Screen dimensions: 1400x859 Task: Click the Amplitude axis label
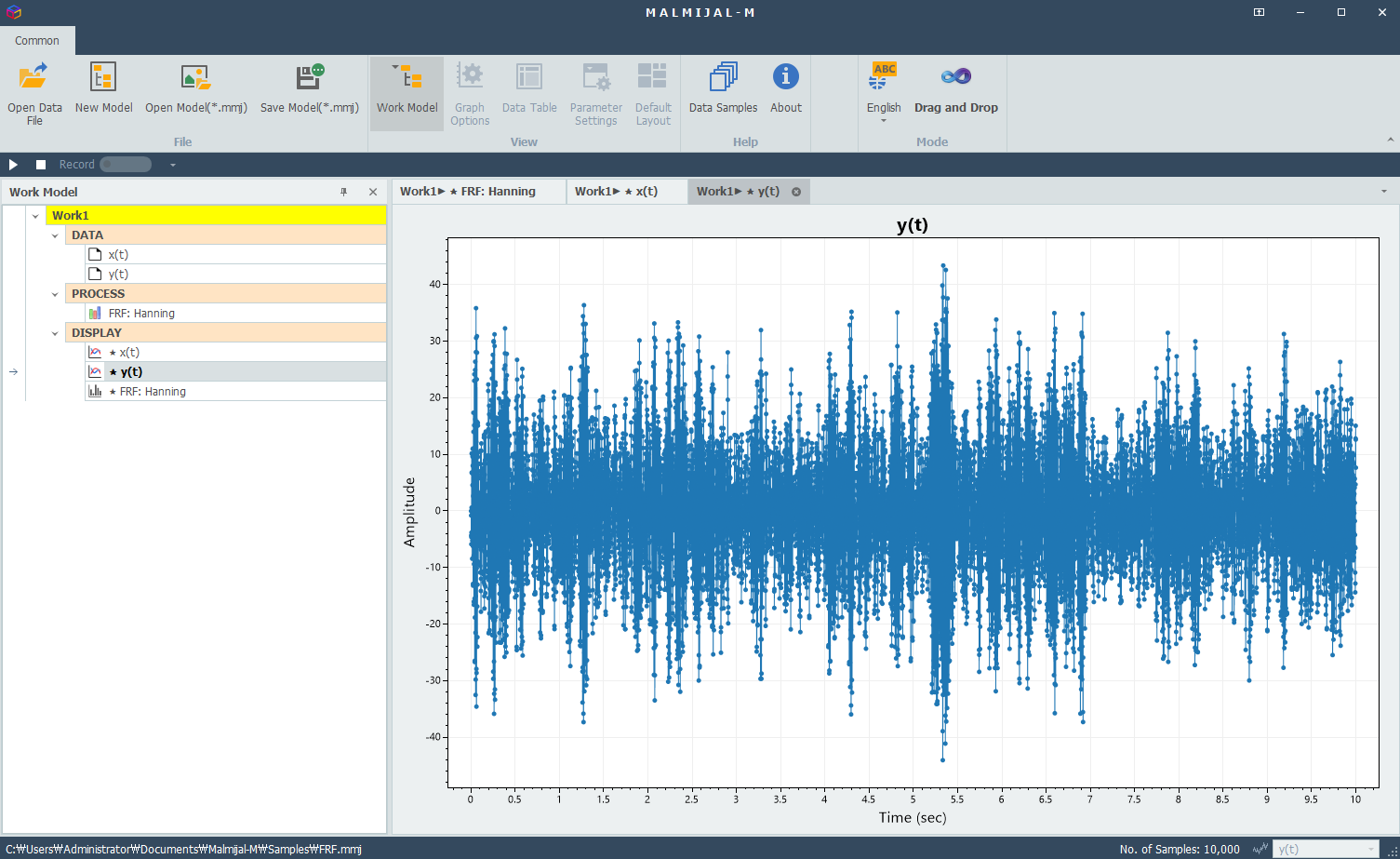point(409,512)
